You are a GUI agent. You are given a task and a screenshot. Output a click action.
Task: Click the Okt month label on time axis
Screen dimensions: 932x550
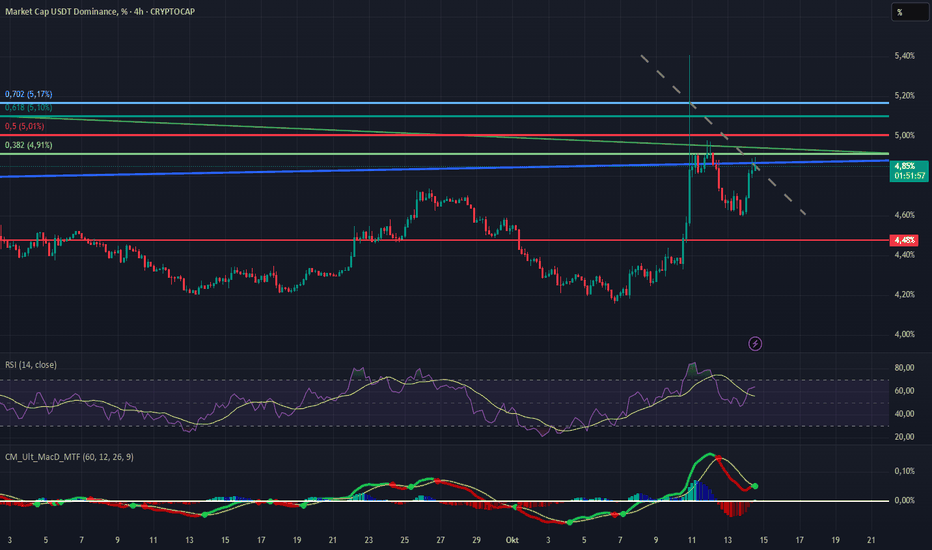[512, 540]
